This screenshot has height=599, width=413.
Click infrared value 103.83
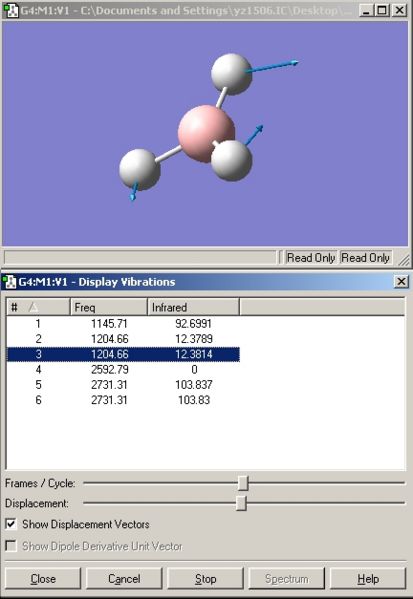click(x=194, y=400)
